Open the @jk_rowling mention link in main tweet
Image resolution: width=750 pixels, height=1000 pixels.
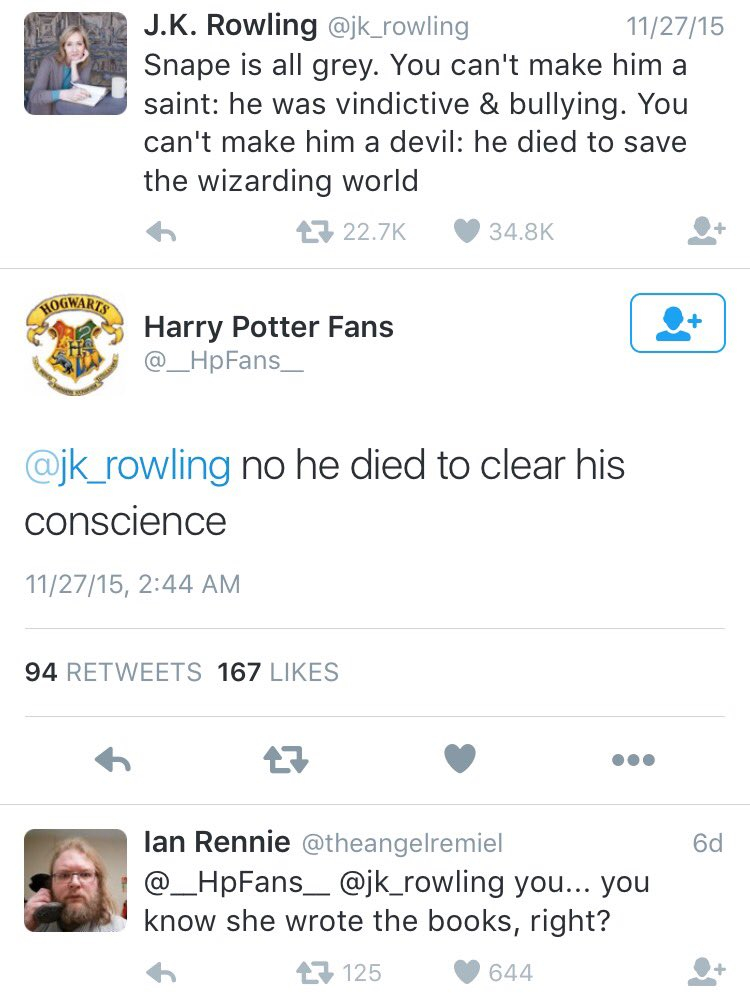click(128, 465)
